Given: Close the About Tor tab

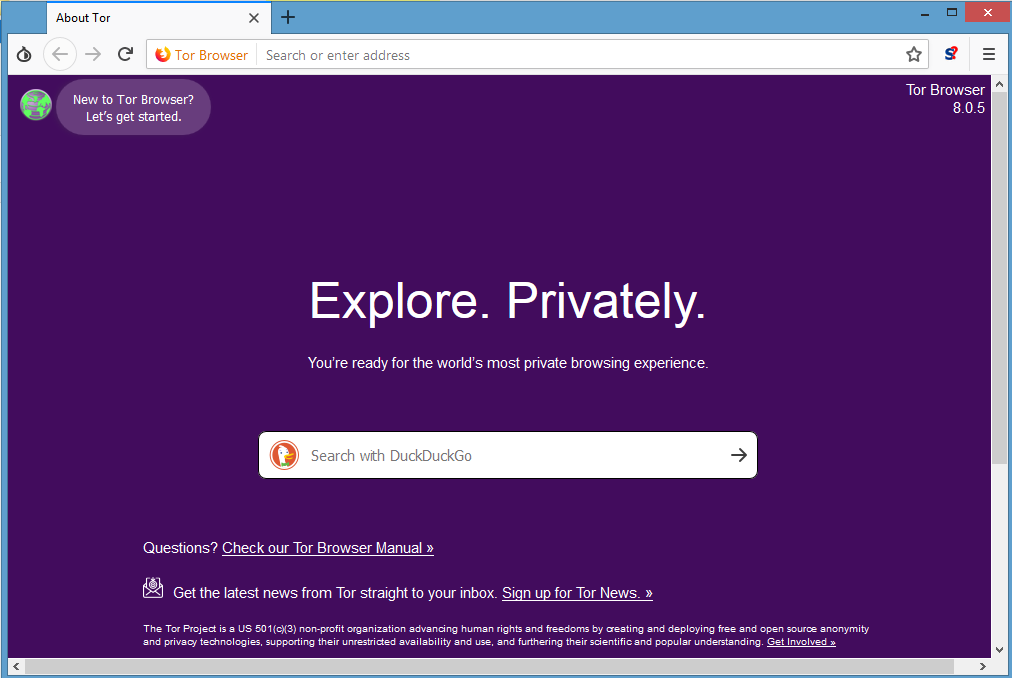Looking at the screenshot, I should click(x=254, y=18).
